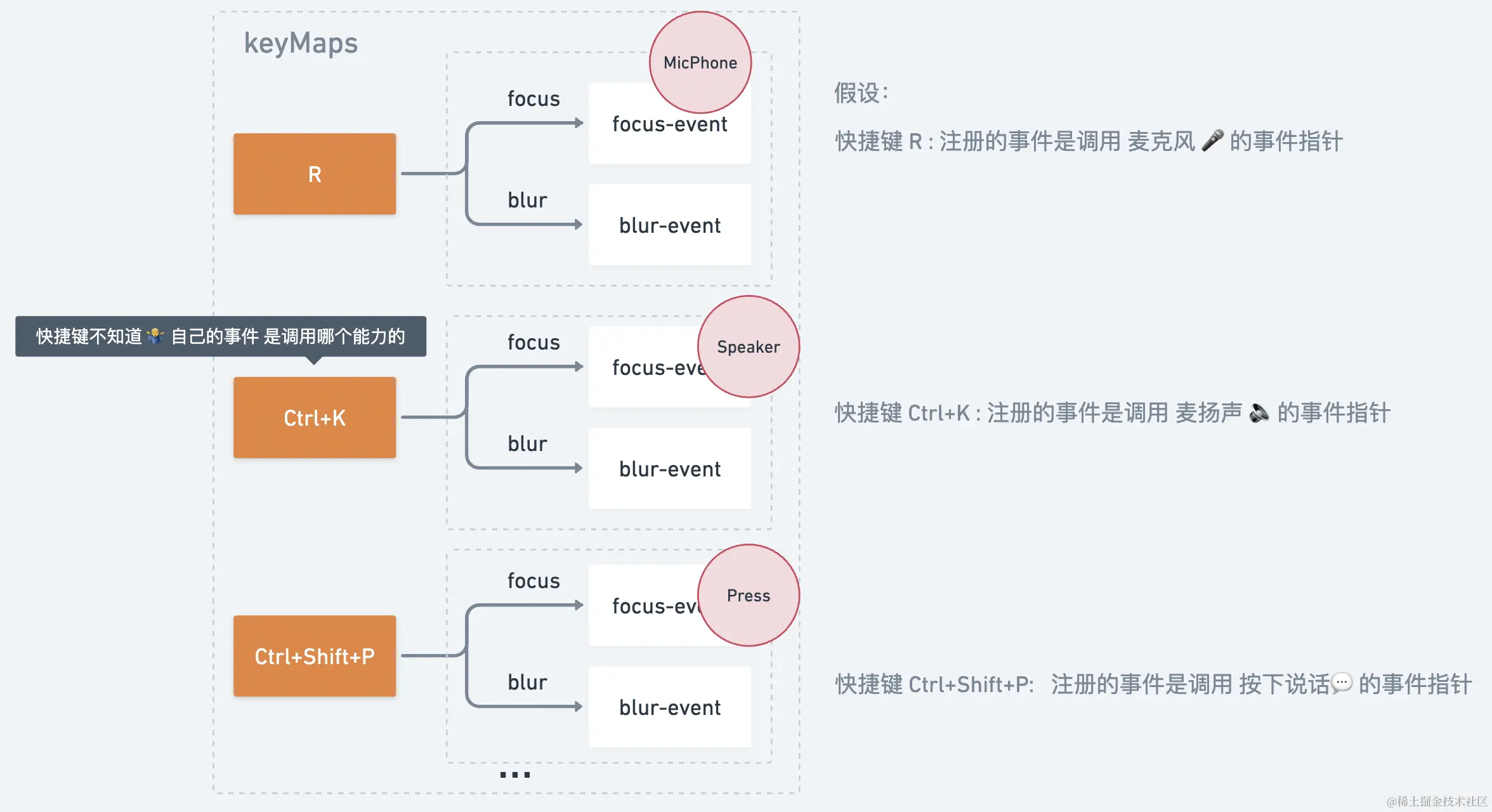
Task: Click the orange Ctrl+Shift+P shortcut box
Action: pos(315,656)
